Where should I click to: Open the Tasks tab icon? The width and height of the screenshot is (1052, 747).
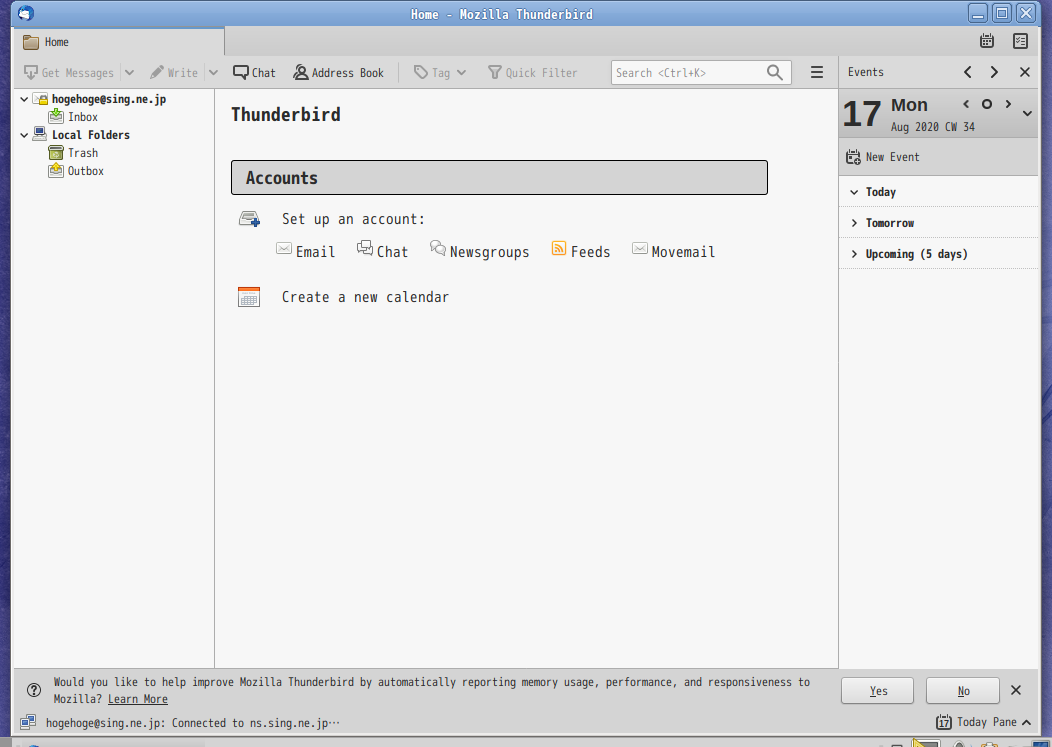[1020, 42]
